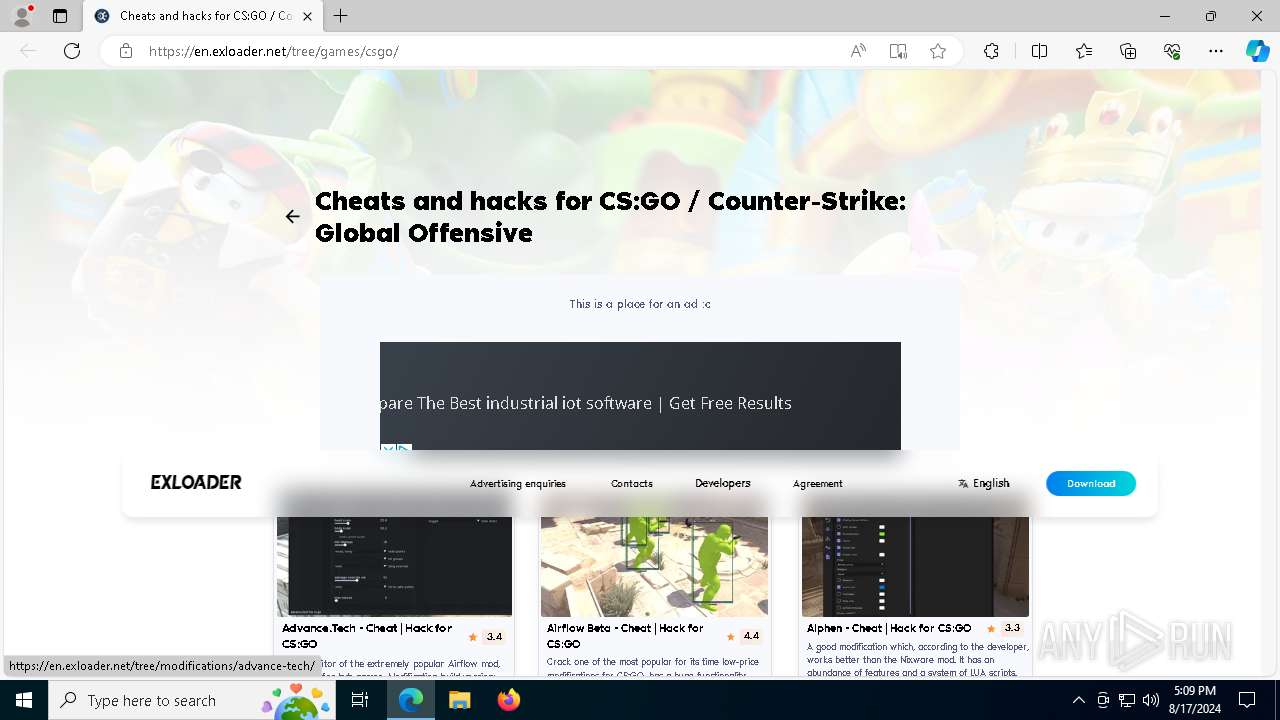
Task: Go back using page arrow beside heading
Action: [x=292, y=216]
